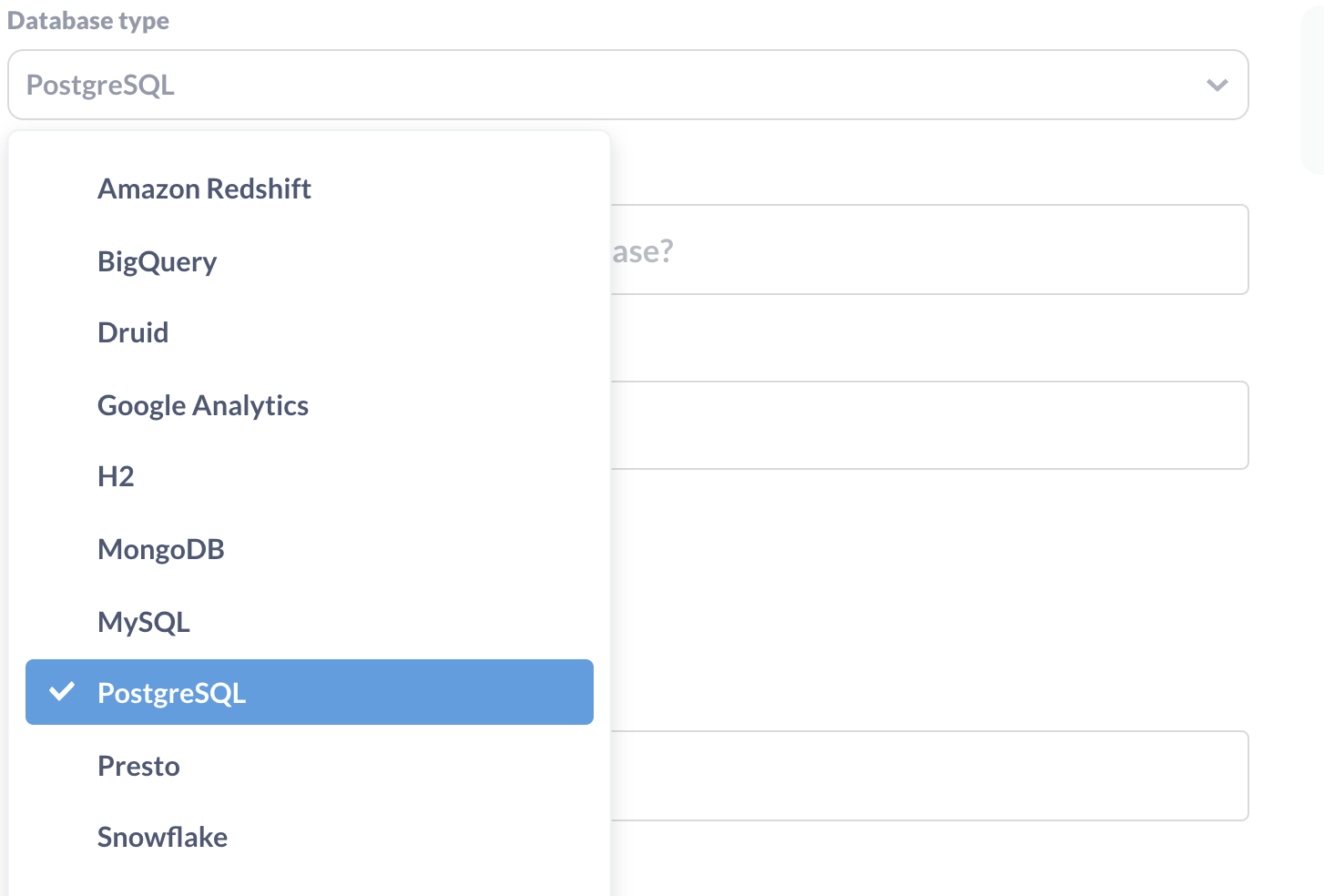This screenshot has width=1324, height=896.
Task: Select Google Analytics as data source
Action: pyautogui.click(x=203, y=406)
